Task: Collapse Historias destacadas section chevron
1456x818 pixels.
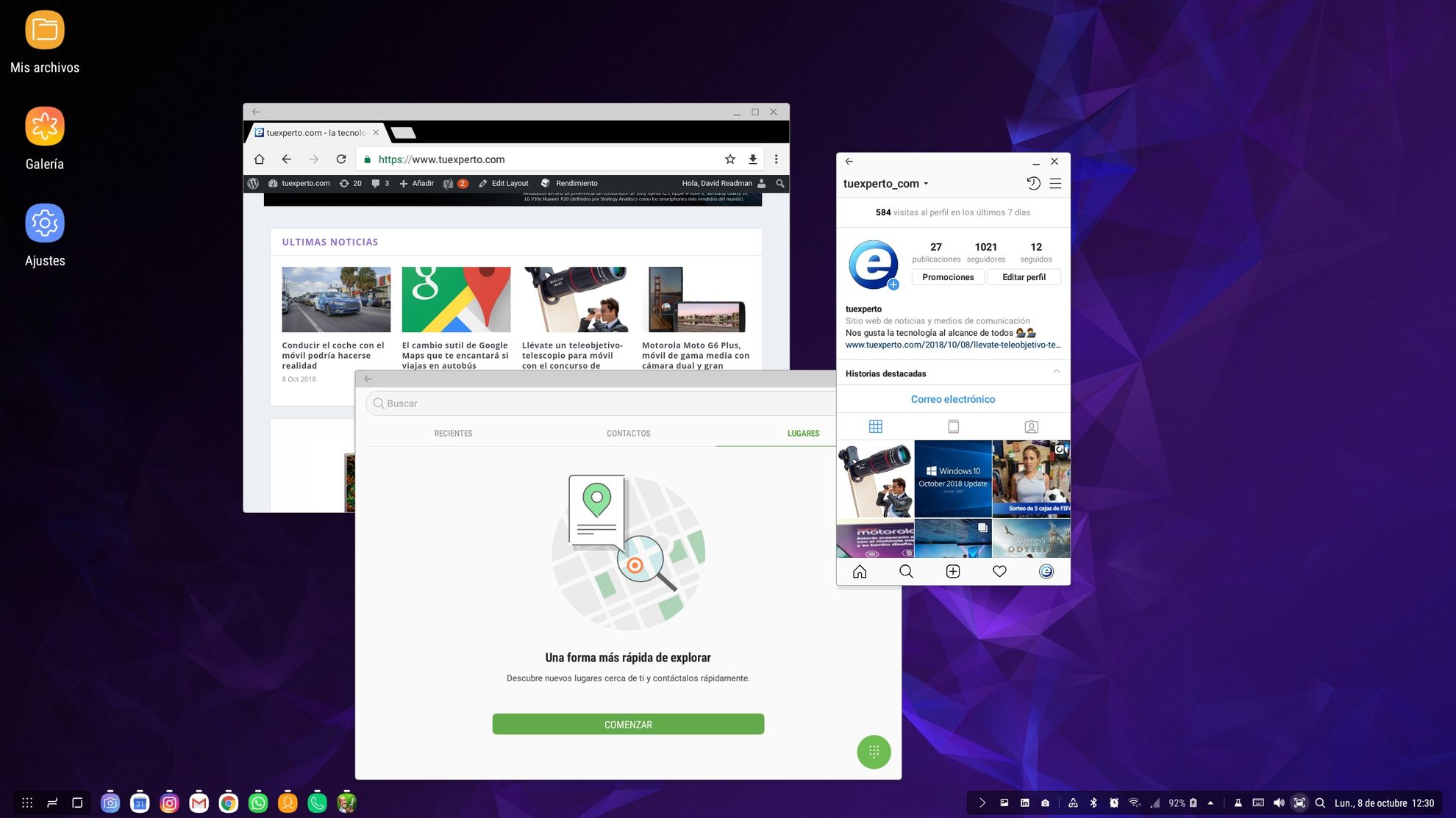Action: [1056, 372]
